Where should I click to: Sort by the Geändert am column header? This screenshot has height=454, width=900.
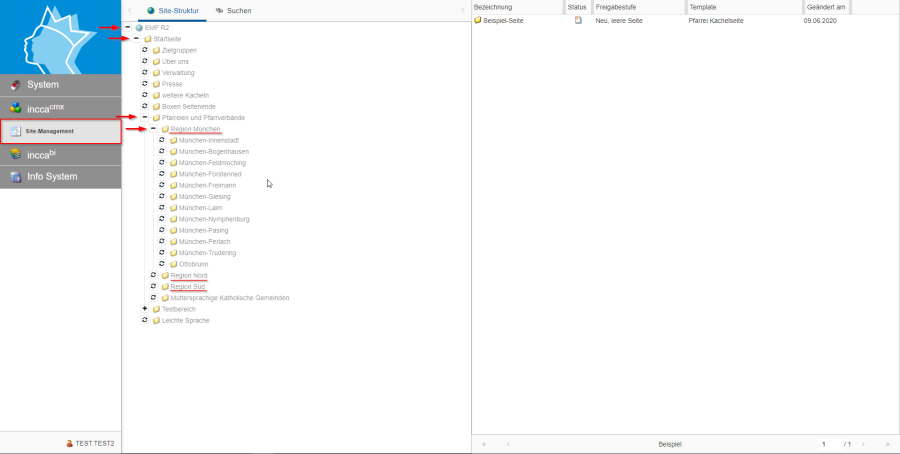[826, 7]
